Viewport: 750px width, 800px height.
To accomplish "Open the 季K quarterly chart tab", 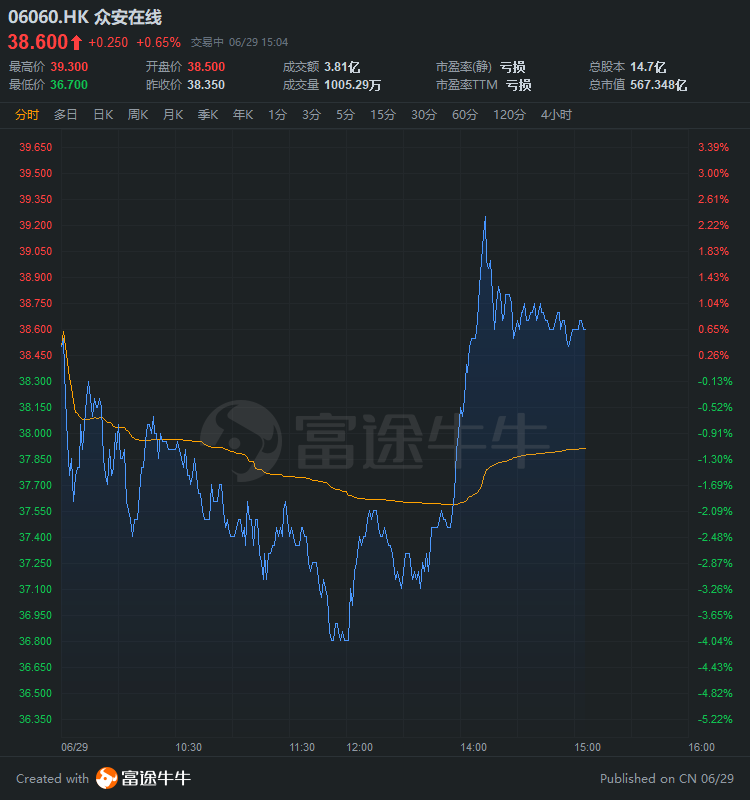I will pyautogui.click(x=208, y=115).
